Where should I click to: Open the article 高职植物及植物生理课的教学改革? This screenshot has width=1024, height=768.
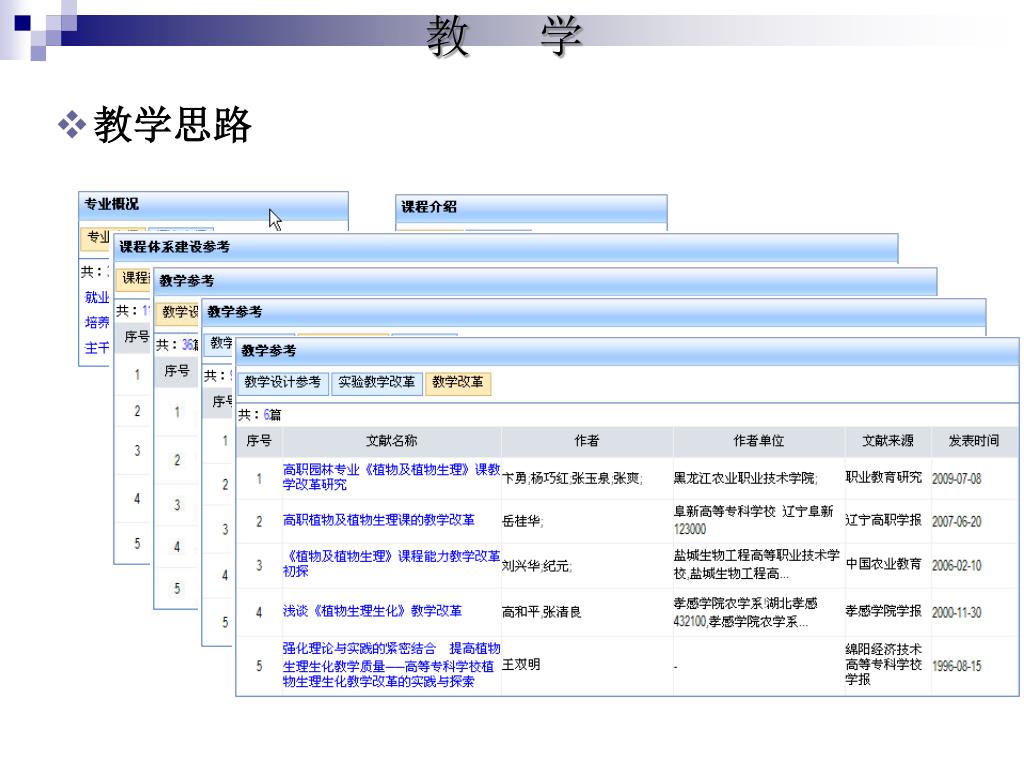point(379,520)
